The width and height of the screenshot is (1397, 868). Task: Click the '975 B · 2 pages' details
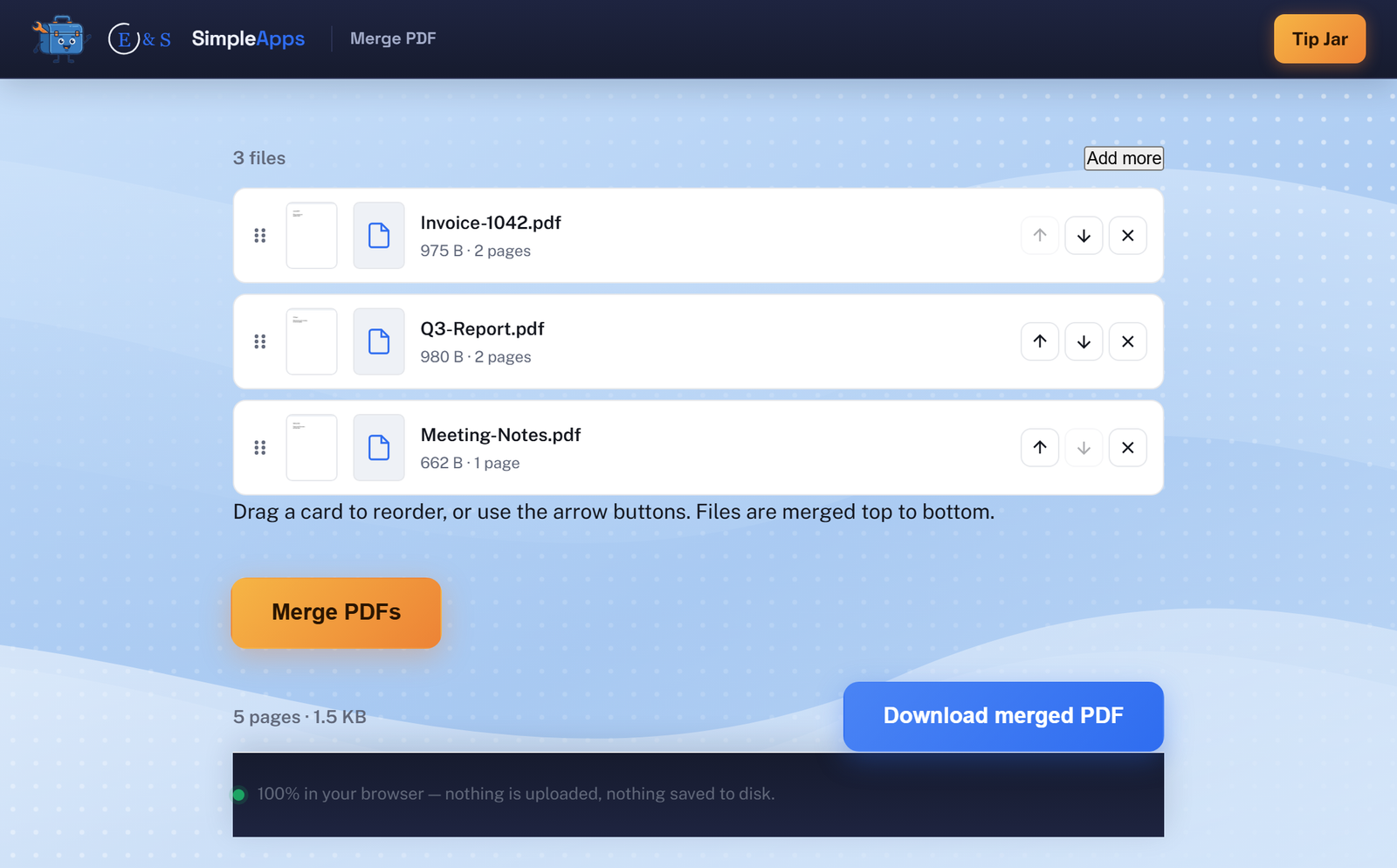(475, 251)
